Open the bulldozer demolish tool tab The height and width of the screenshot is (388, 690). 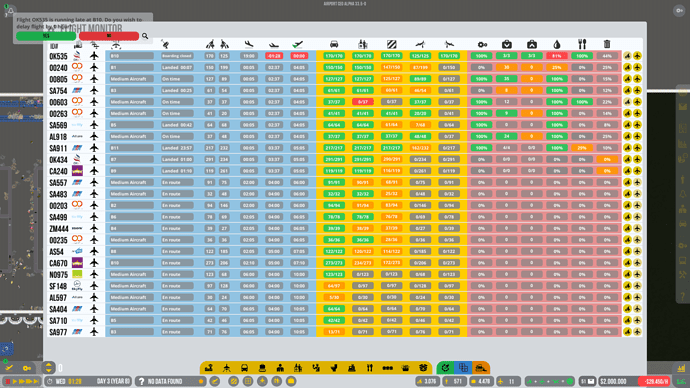(x=481, y=368)
